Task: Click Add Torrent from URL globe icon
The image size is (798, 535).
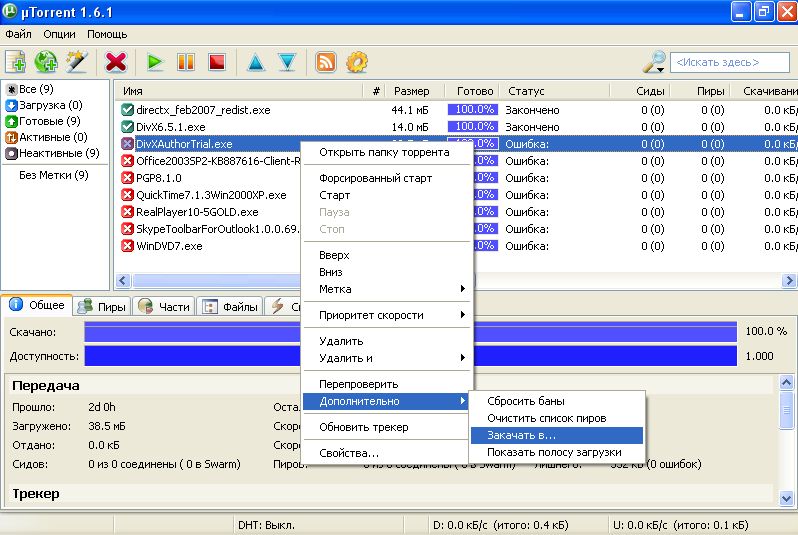Action: (x=46, y=62)
